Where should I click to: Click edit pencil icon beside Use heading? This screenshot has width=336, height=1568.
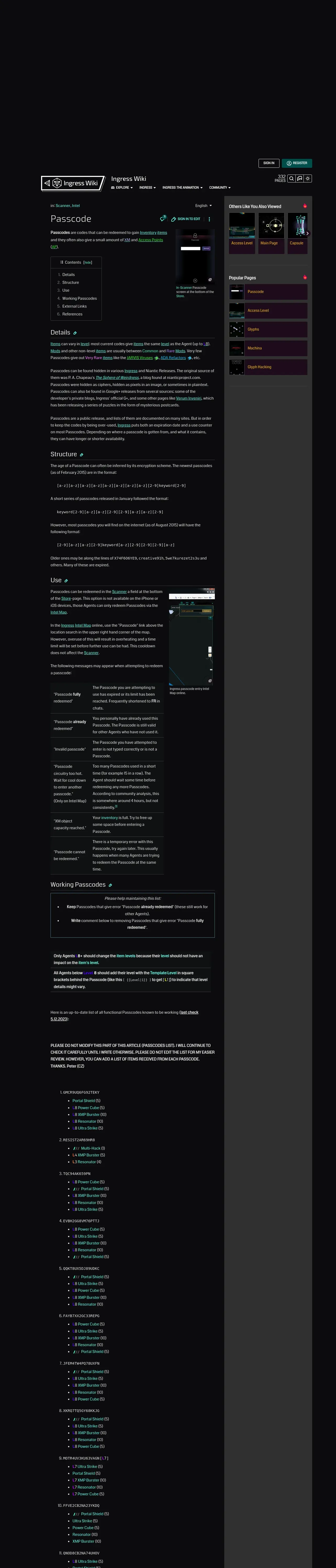[66, 581]
